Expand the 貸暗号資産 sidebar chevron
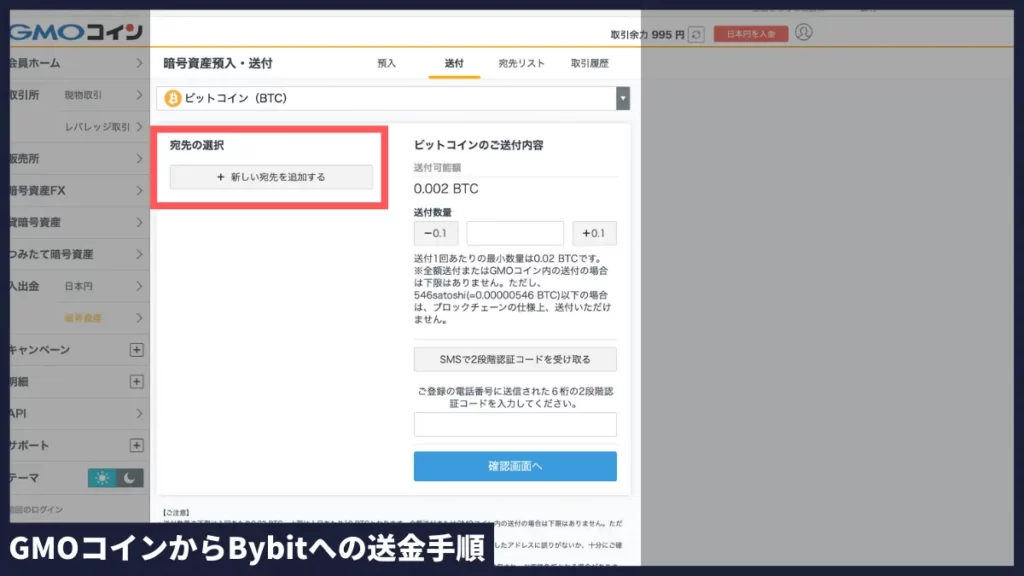The image size is (1024, 576). (x=139, y=223)
